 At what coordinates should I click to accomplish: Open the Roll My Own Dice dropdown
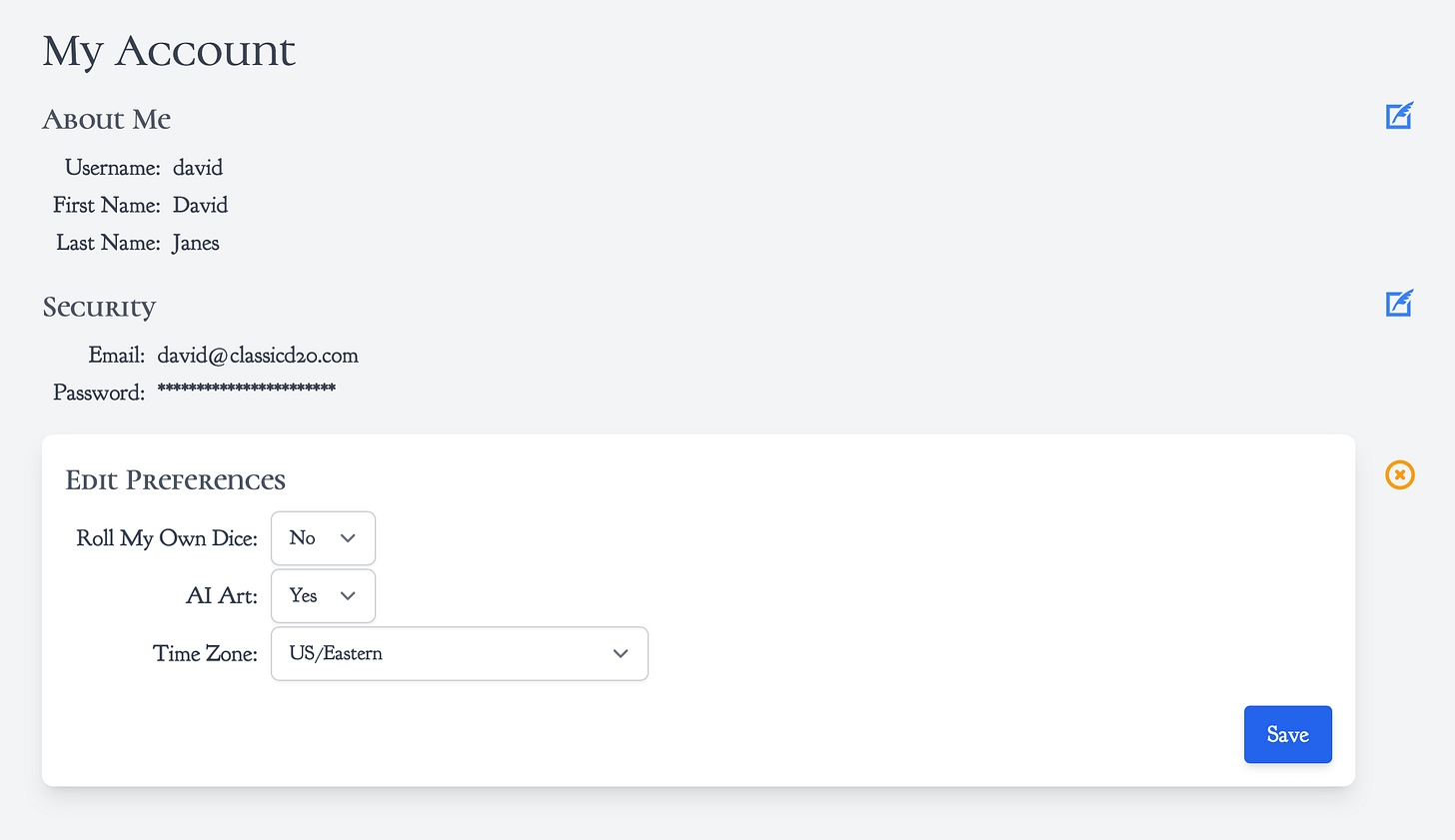[x=323, y=538]
